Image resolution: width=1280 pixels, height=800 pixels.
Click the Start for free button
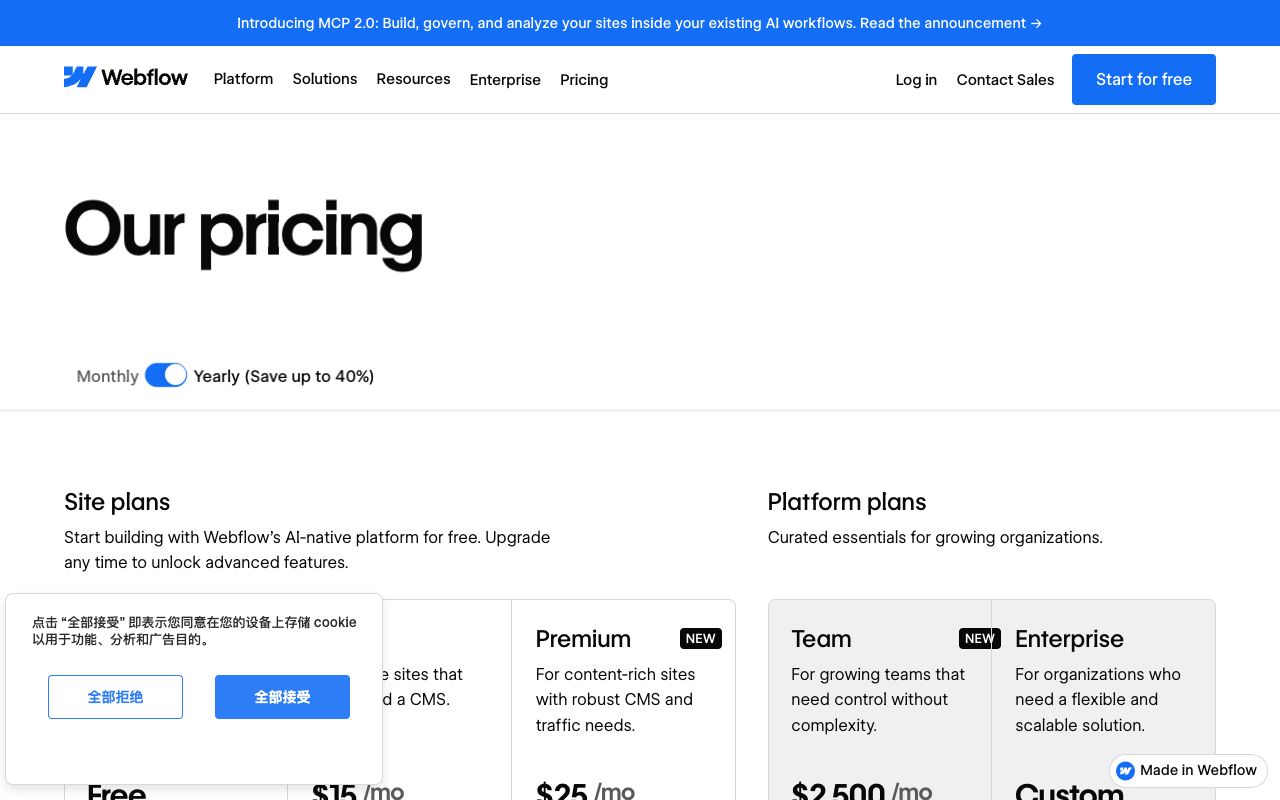(x=1144, y=79)
